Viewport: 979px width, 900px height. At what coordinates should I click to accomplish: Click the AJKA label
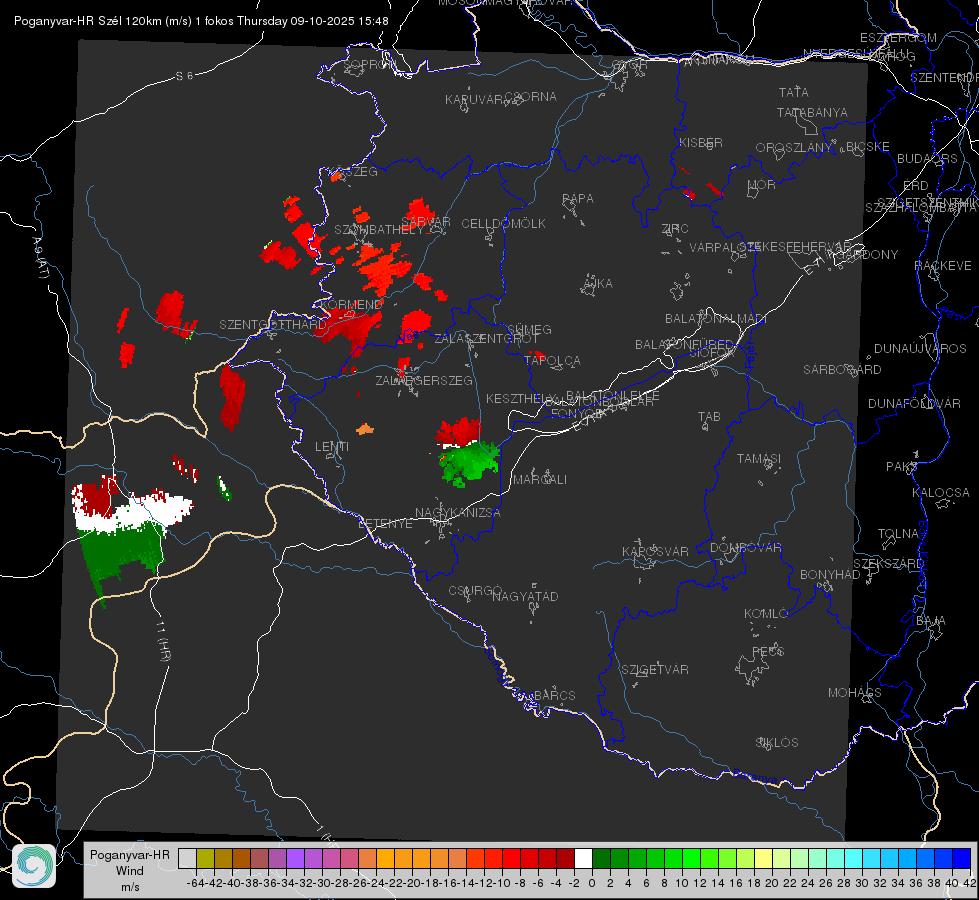coord(598,284)
